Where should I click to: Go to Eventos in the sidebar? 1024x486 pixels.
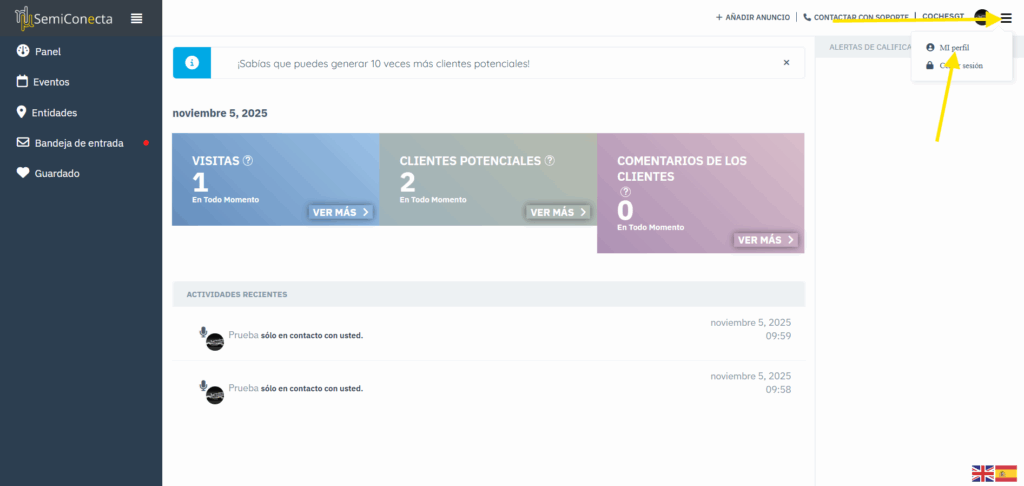(x=50, y=82)
